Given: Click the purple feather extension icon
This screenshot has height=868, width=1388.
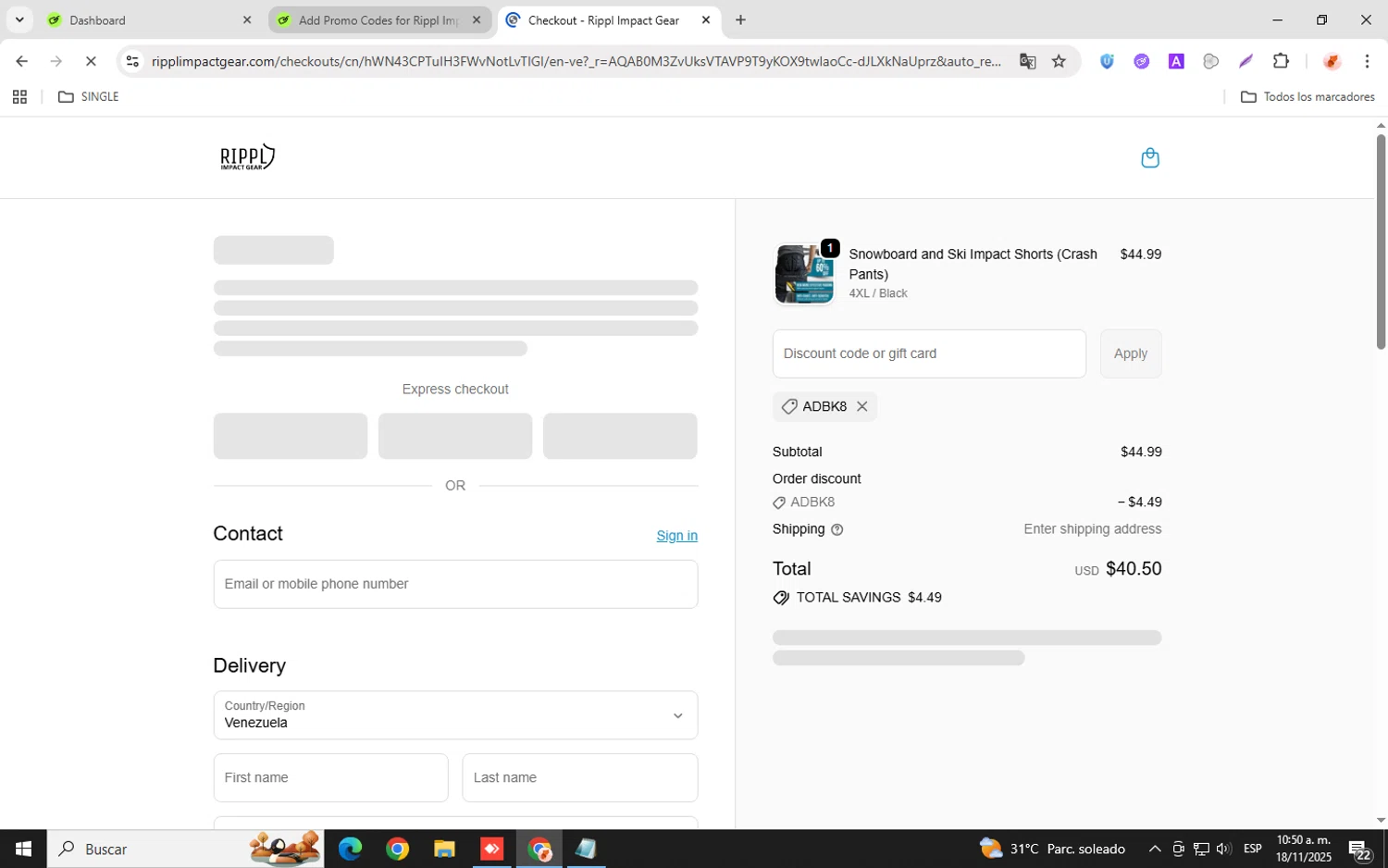Looking at the screenshot, I should tap(1245, 61).
